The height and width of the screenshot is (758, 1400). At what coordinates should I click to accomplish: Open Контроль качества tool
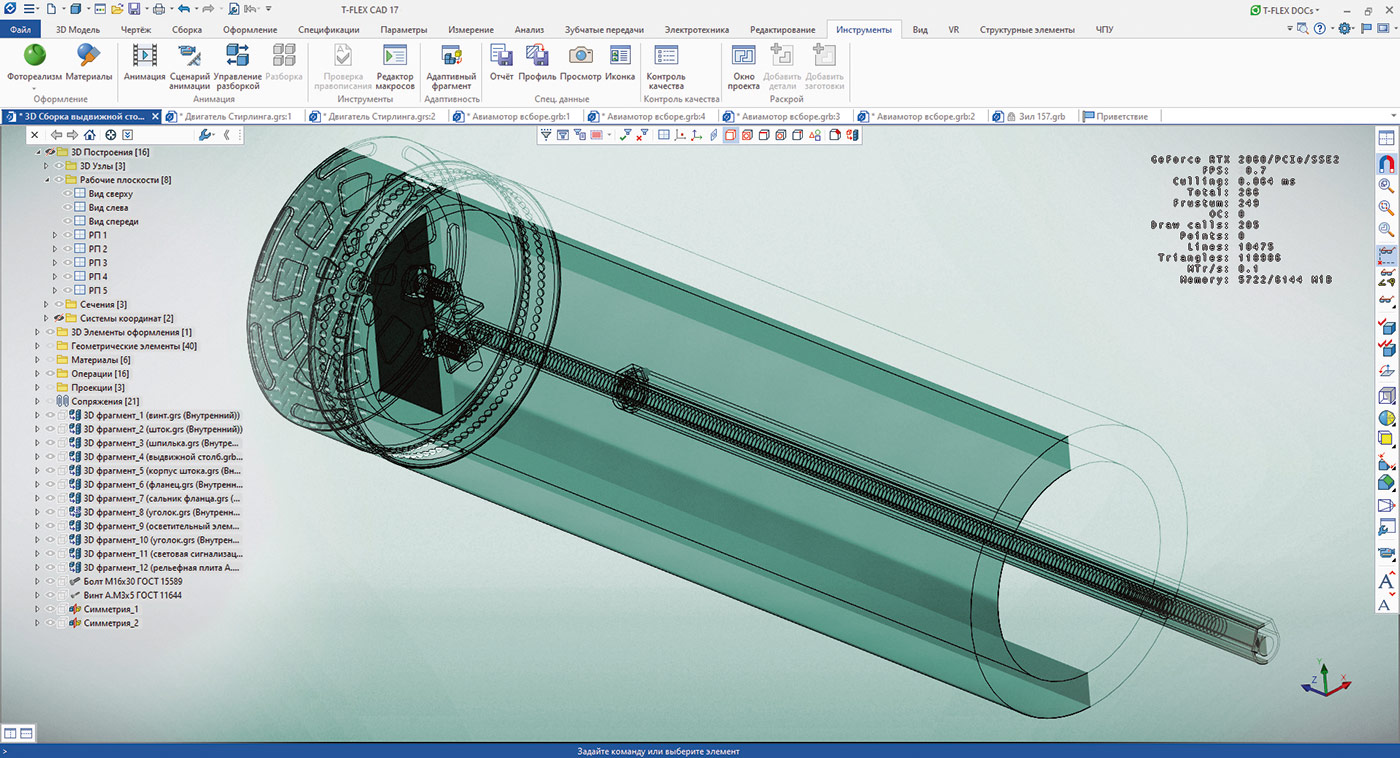pos(666,67)
